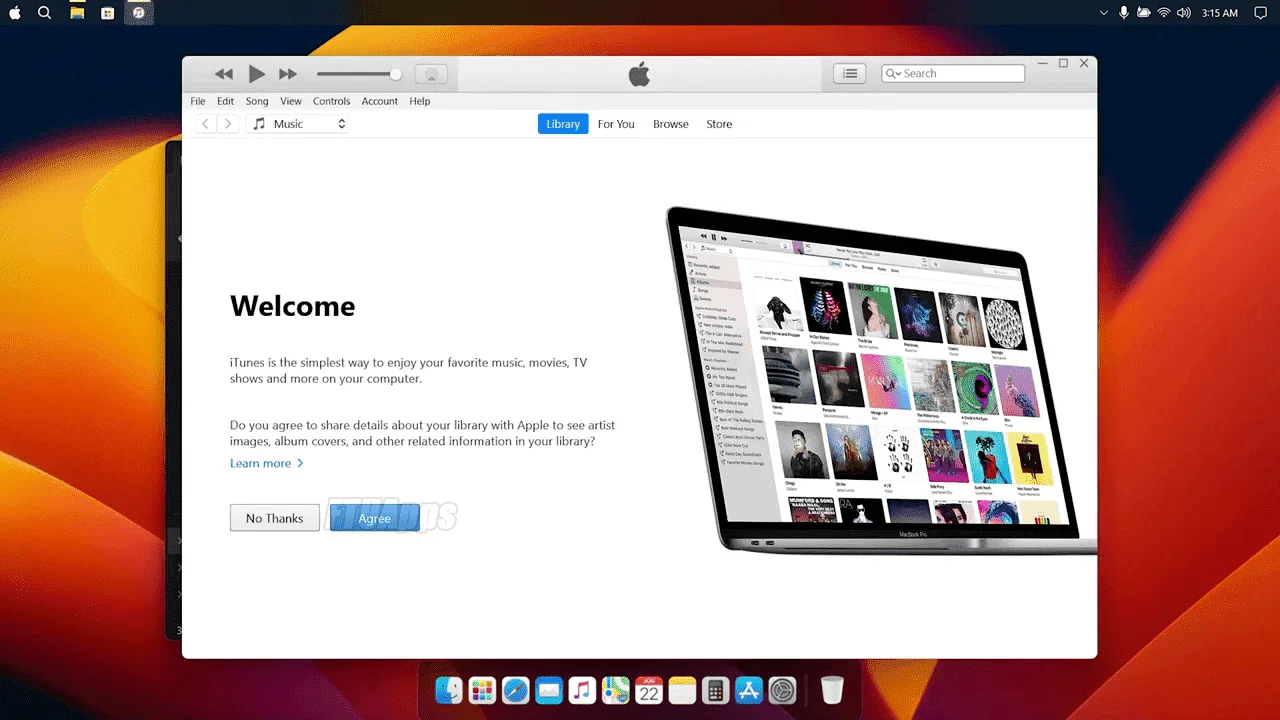
Task: Click the iTunes icon in top bar
Action: (x=139, y=13)
